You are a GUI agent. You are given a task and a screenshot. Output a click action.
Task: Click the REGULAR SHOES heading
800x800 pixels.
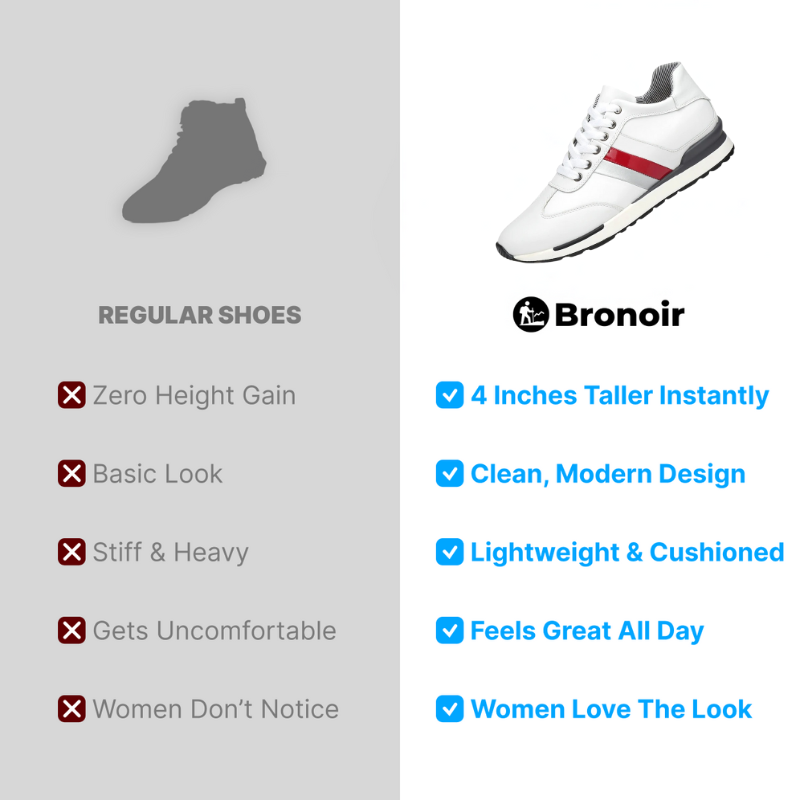(x=200, y=315)
